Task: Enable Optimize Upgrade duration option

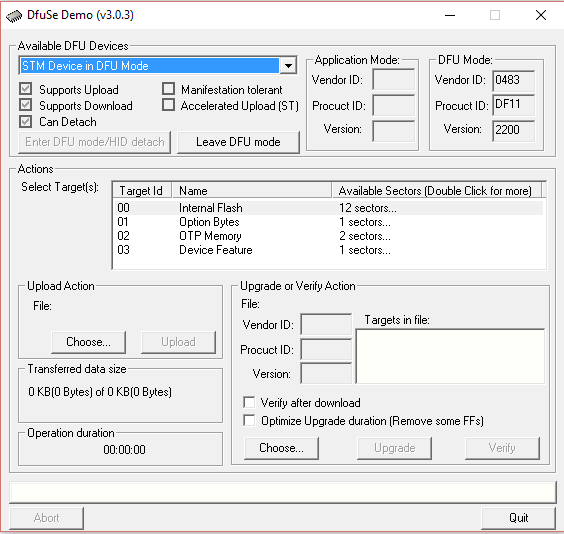Action: click(249, 420)
